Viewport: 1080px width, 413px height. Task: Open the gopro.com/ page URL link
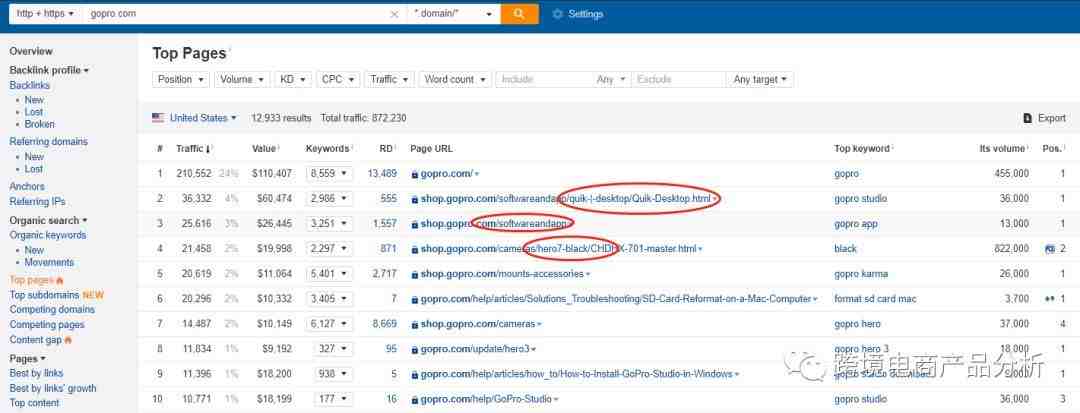pos(446,173)
